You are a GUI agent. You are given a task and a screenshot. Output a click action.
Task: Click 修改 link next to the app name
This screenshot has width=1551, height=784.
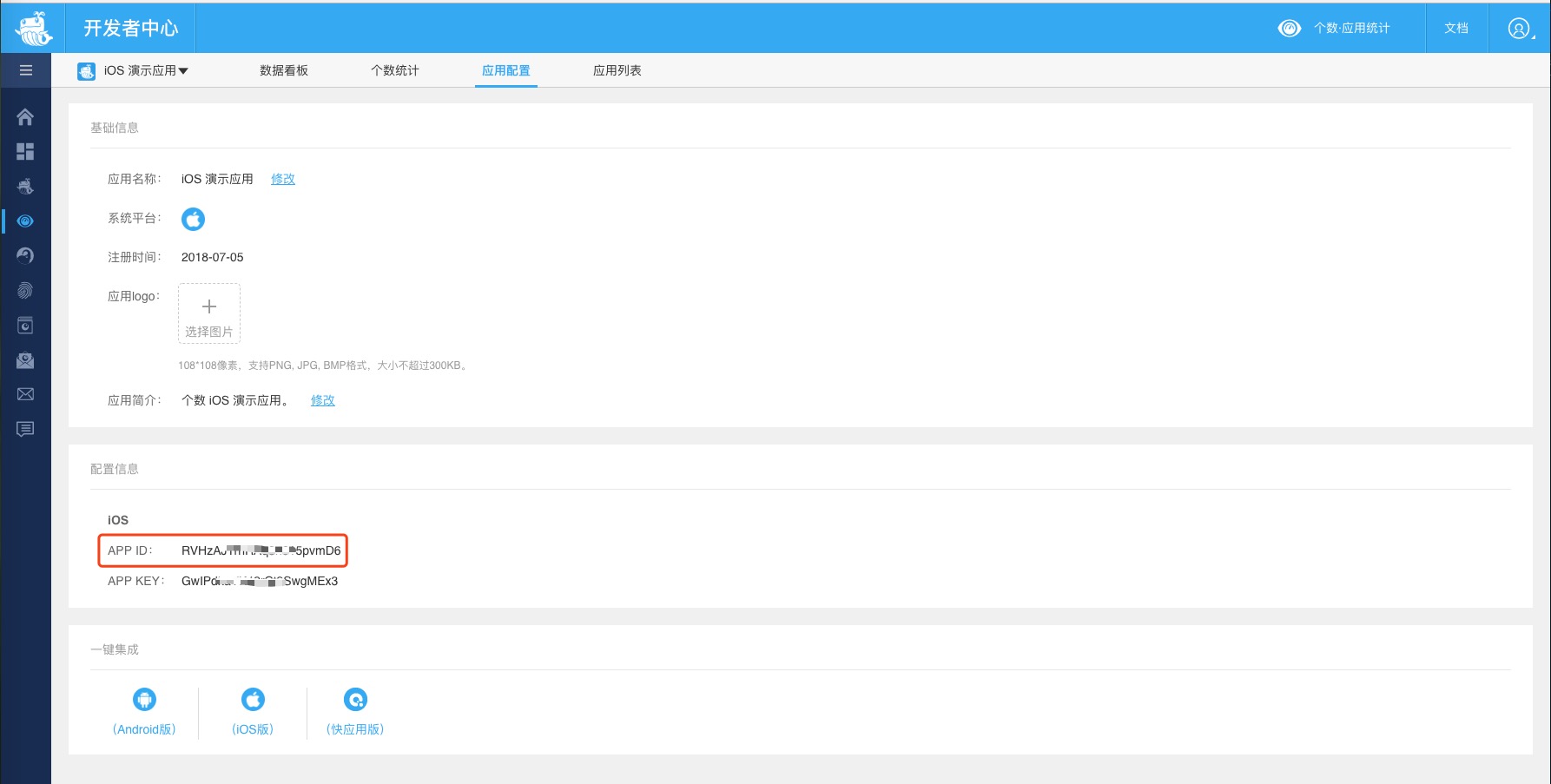click(x=283, y=179)
